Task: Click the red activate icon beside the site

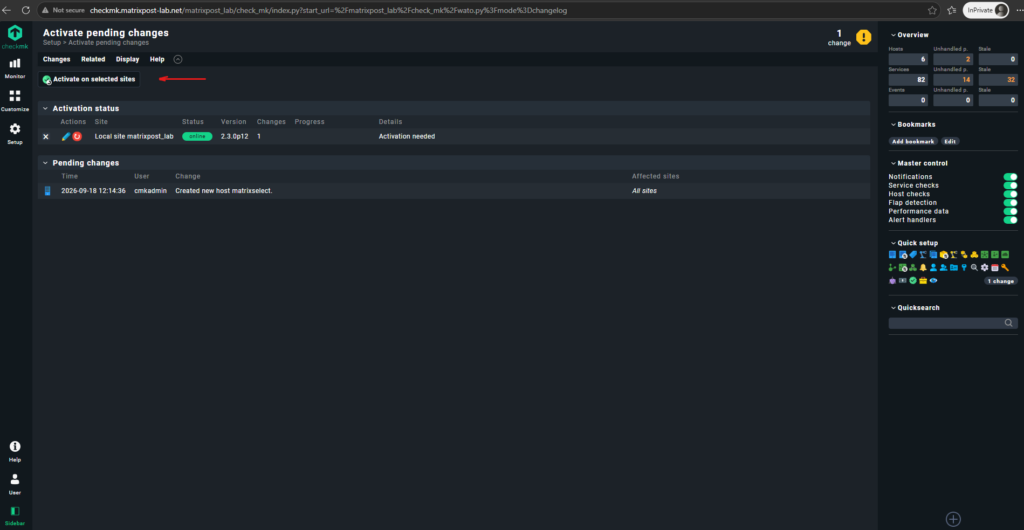Action: point(77,136)
